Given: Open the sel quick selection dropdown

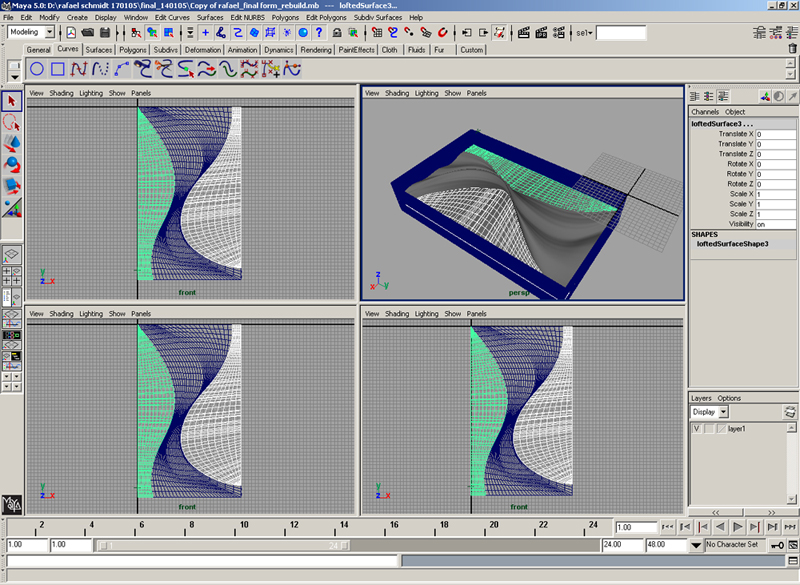Looking at the screenshot, I should tap(584, 33).
